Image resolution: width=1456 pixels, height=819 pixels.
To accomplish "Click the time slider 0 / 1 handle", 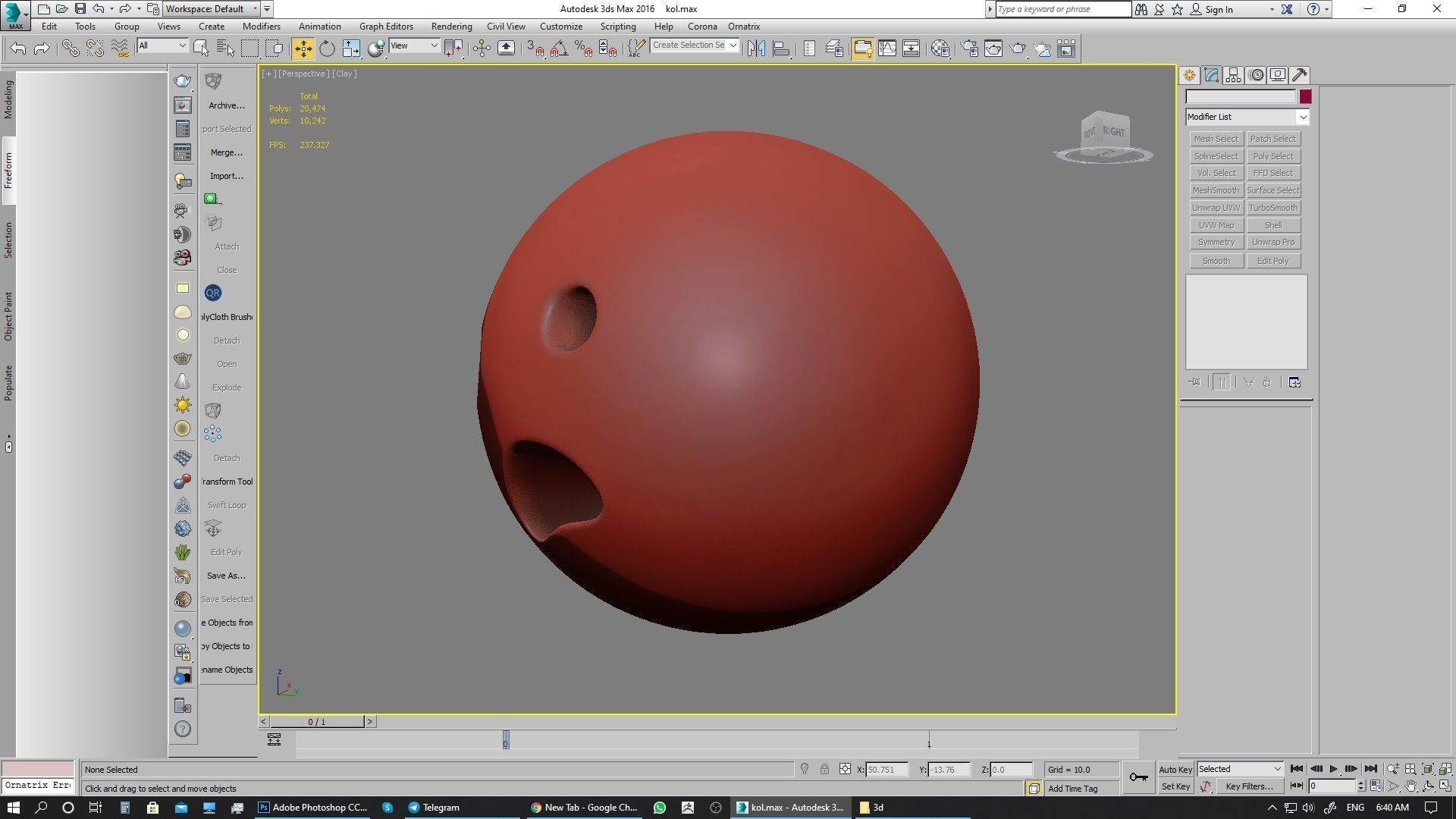I will coord(317,722).
